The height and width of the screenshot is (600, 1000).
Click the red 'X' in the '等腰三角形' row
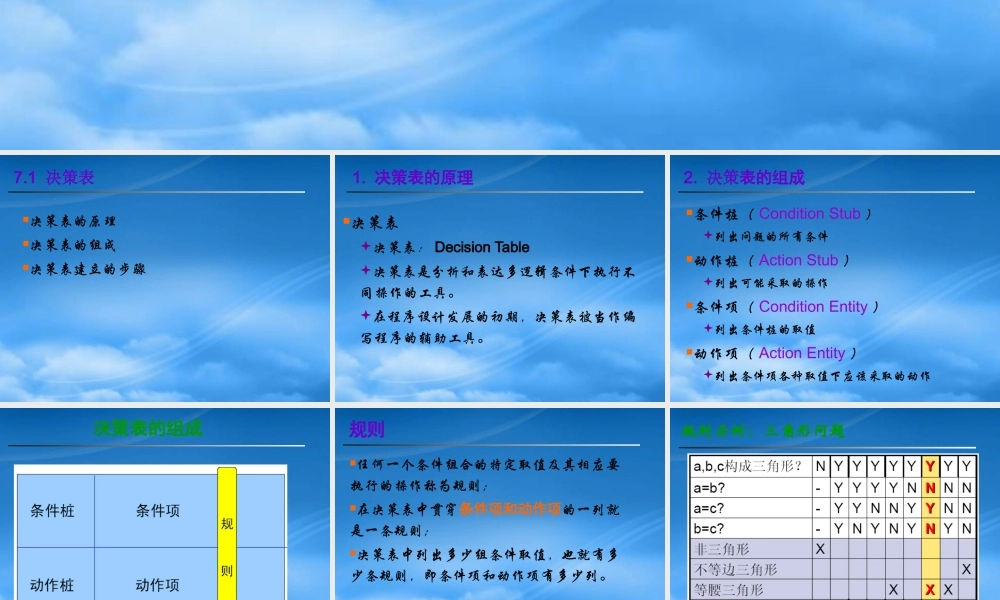click(x=930, y=590)
